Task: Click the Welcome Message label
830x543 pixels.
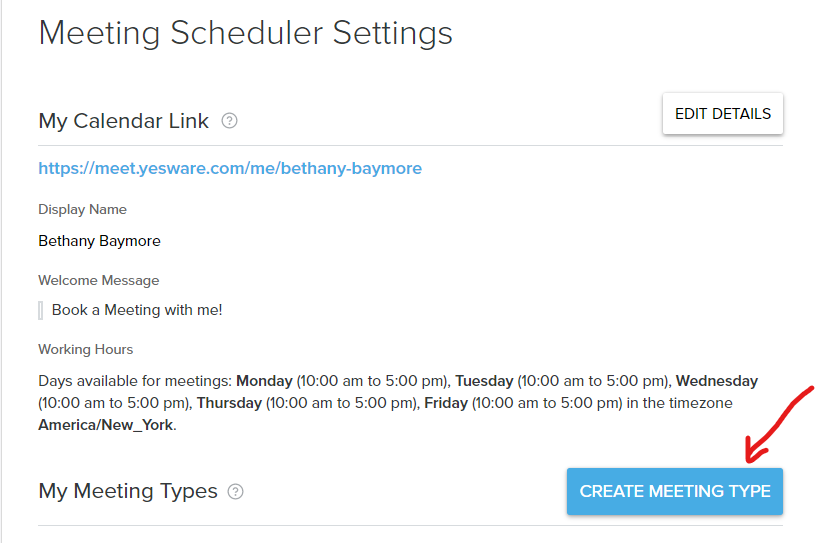Action: 98,280
